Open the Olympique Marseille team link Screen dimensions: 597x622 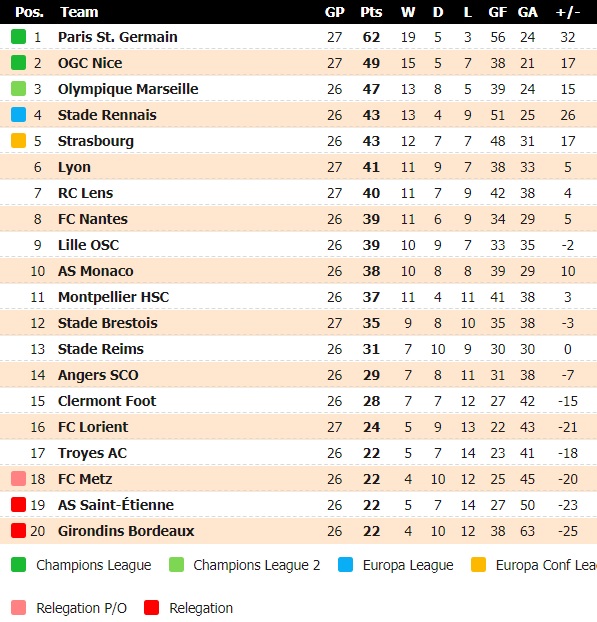pos(128,89)
